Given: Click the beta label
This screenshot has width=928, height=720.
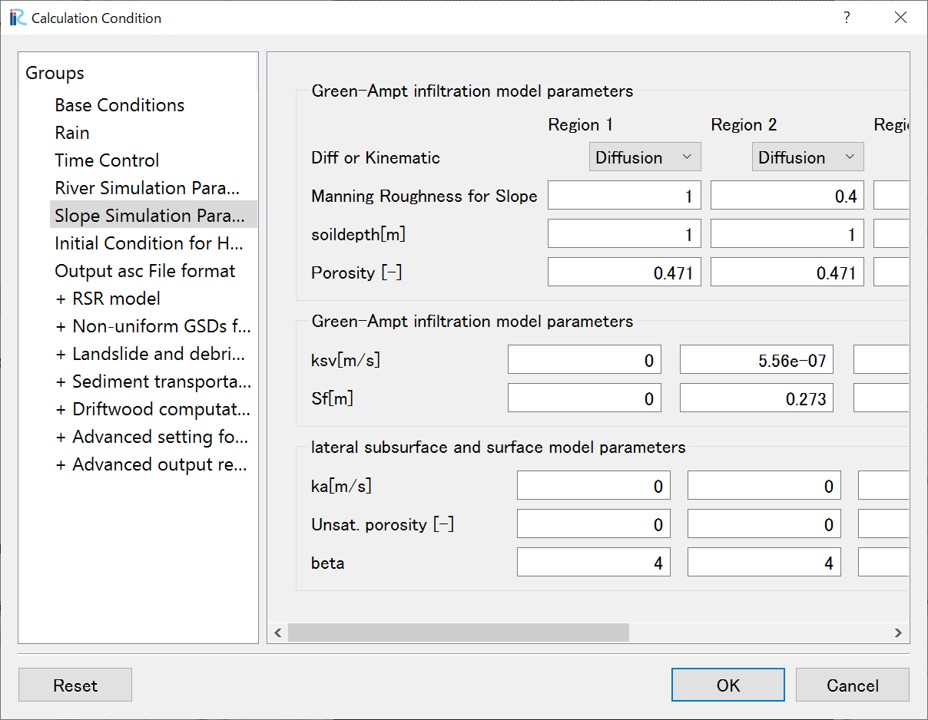Looking at the screenshot, I should pyautogui.click(x=327, y=563).
